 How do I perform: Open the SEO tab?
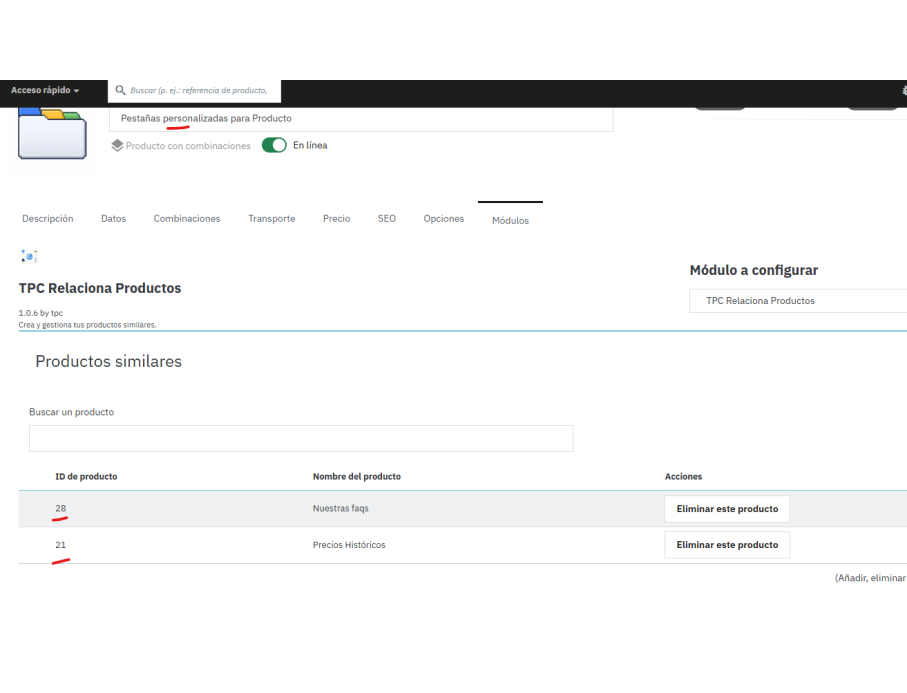point(387,219)
